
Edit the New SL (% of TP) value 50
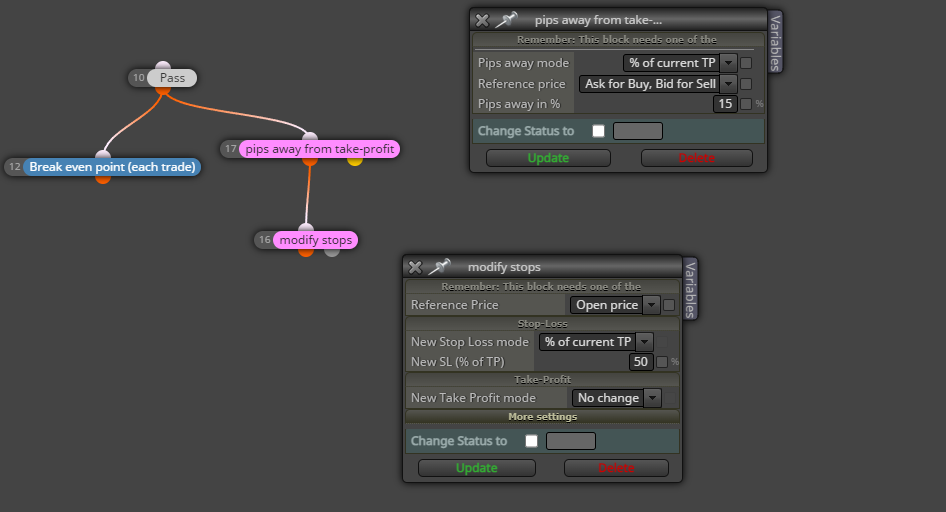coord(641,362)
